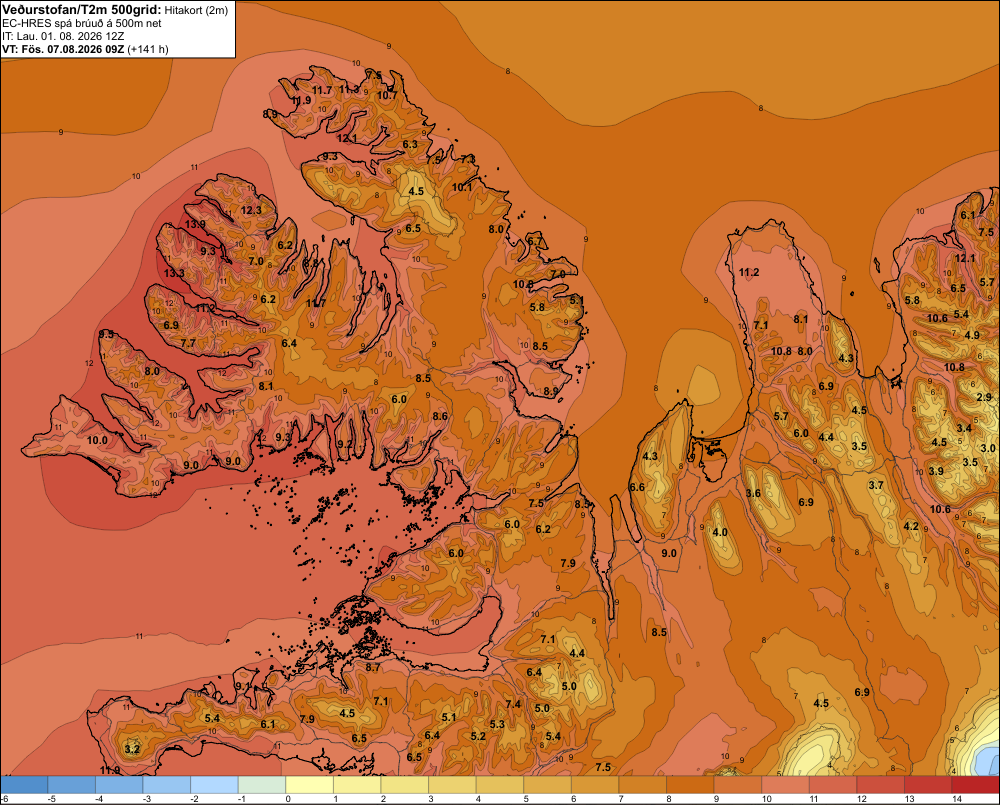Click the temperature value '4.0'
This screenshot has width=1000, height=805.
pos(720,533)
